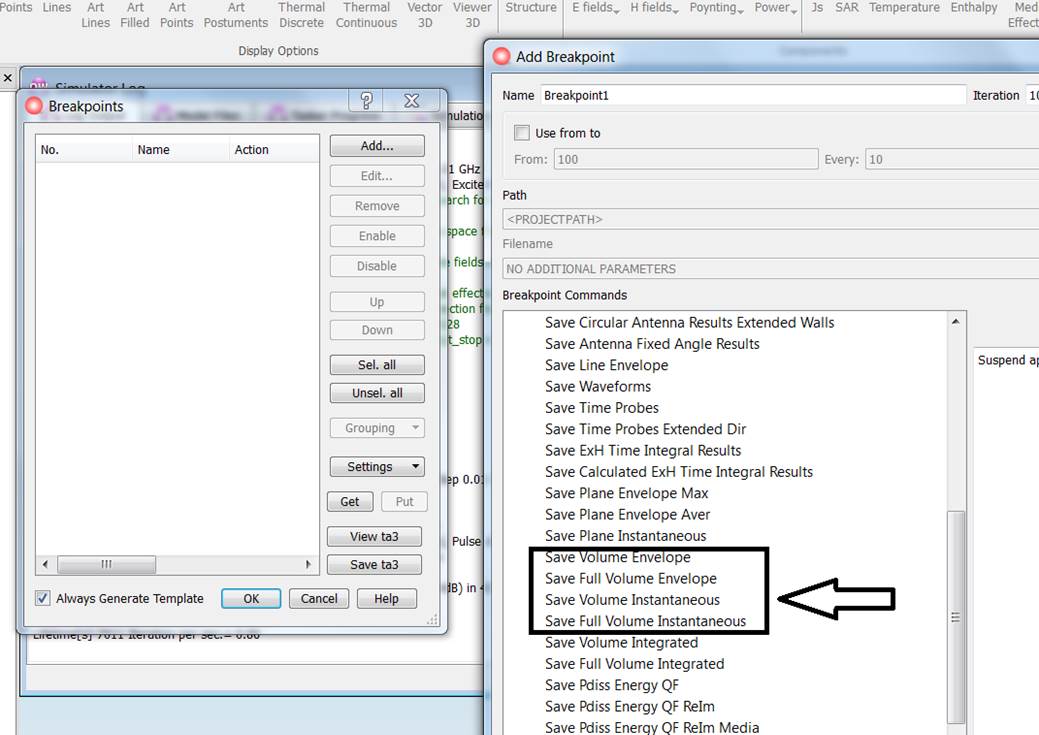Select Save Antenna Fixed Angle Results
Image resolution: width=1039 pixels, height=735 pixels.
(x=652, y=344)
